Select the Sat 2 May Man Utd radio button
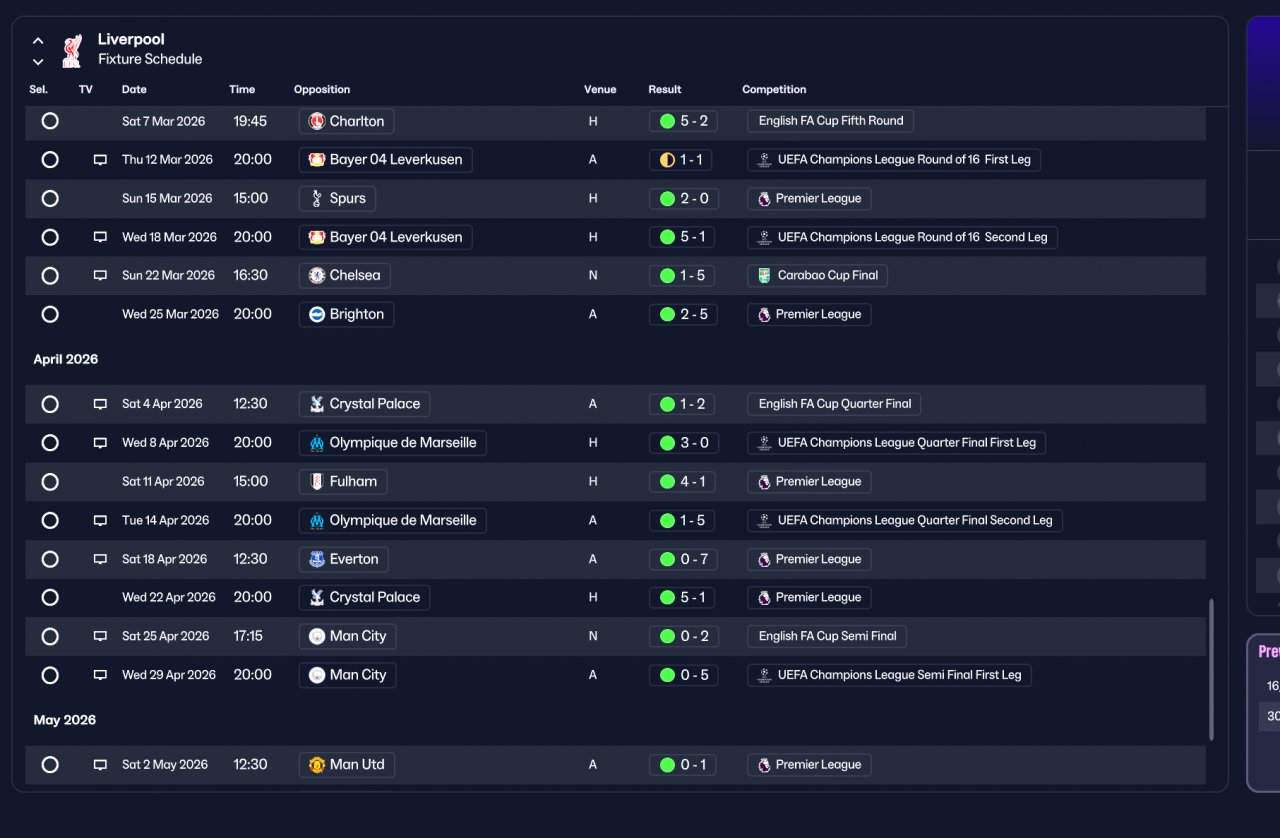Image resolution: width=1280 pixels, height=838 pixels. tap(50, 765)
